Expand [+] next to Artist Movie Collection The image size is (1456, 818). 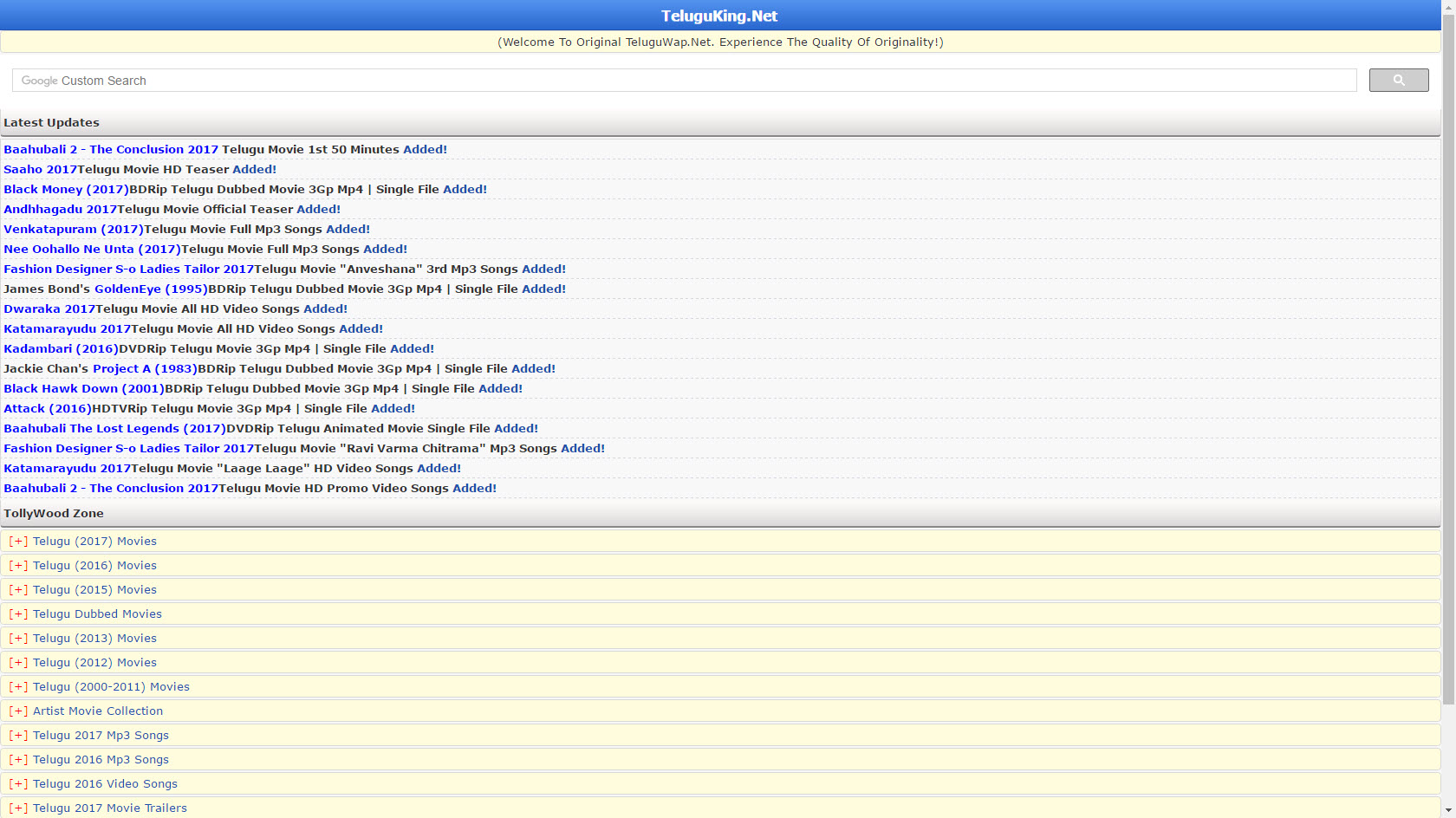pos(18,711)
